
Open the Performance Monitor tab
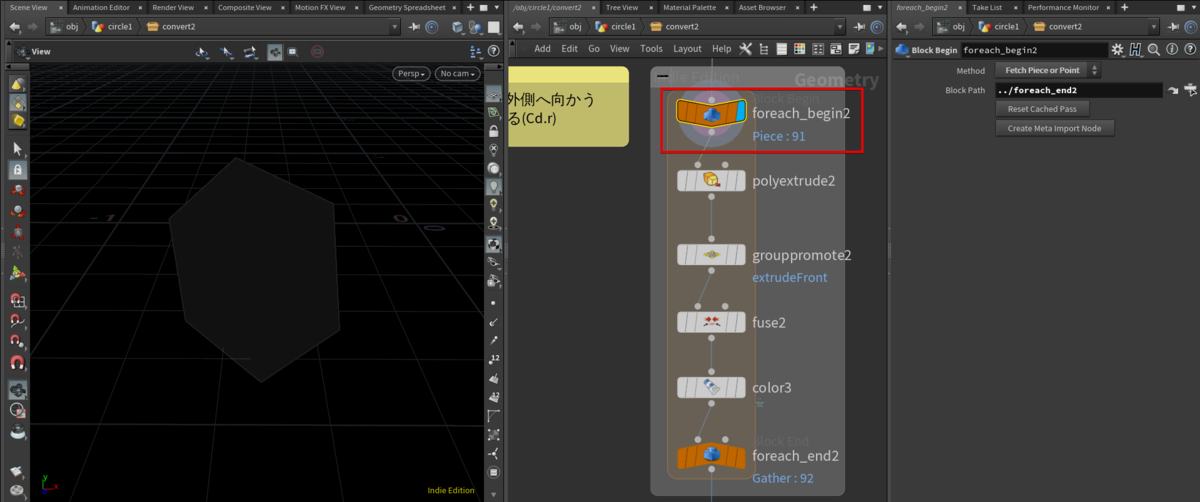pos(1063,7)
